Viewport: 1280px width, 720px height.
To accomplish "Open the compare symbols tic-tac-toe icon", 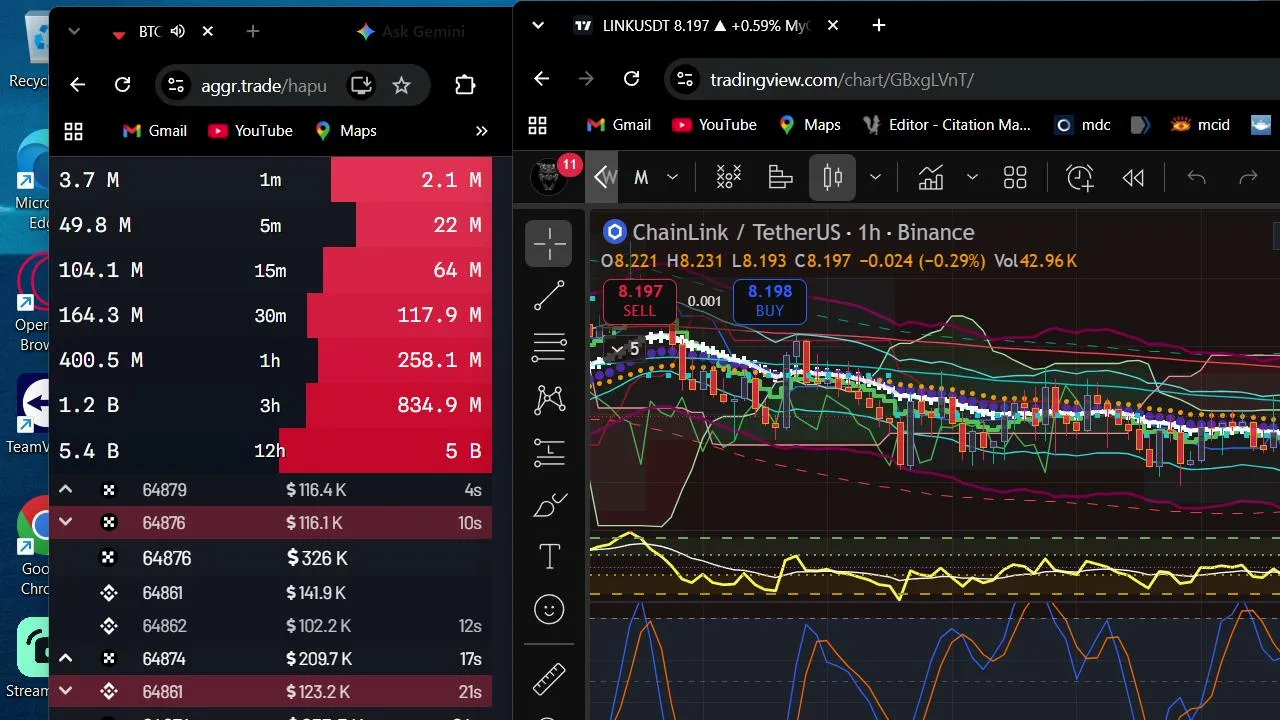I will [x=729, y=177].
